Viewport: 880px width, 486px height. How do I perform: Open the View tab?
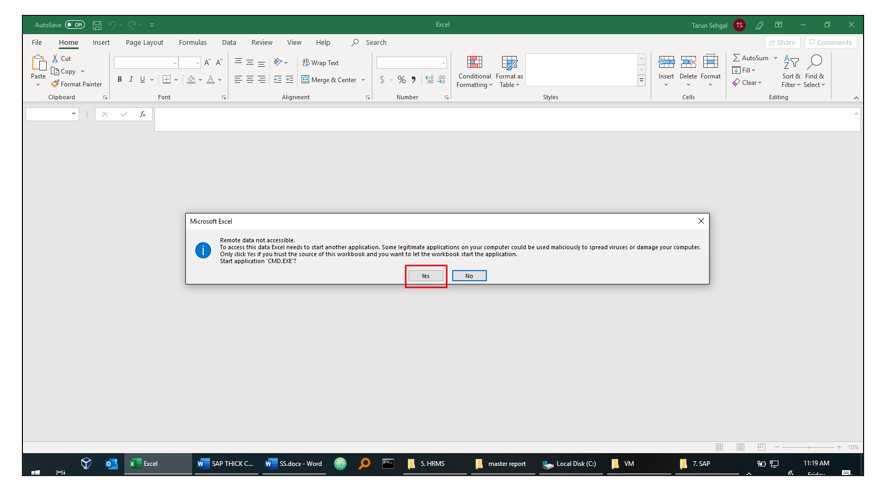tap(294, 43)
